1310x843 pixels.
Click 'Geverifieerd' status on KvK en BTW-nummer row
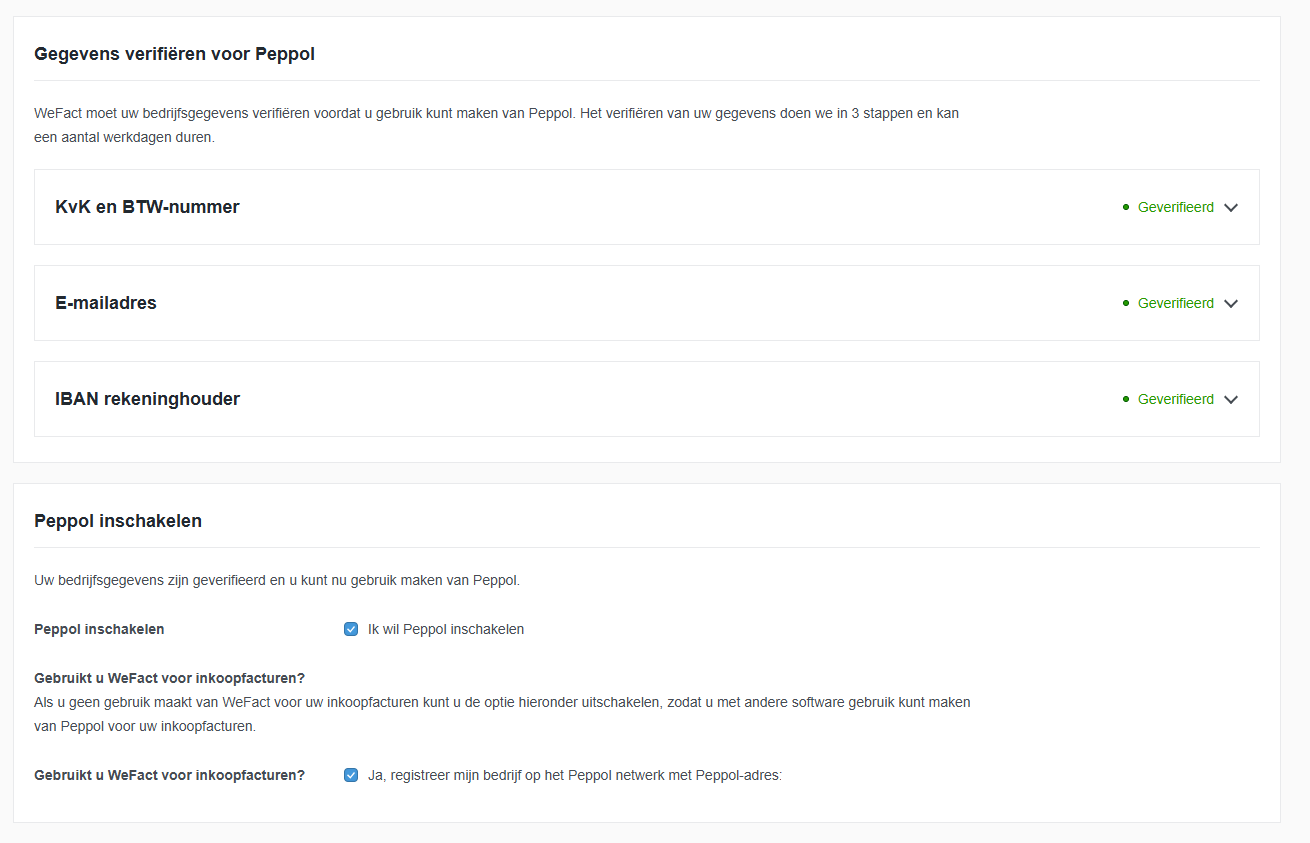pyautogui.click(x=1175, y=207)
